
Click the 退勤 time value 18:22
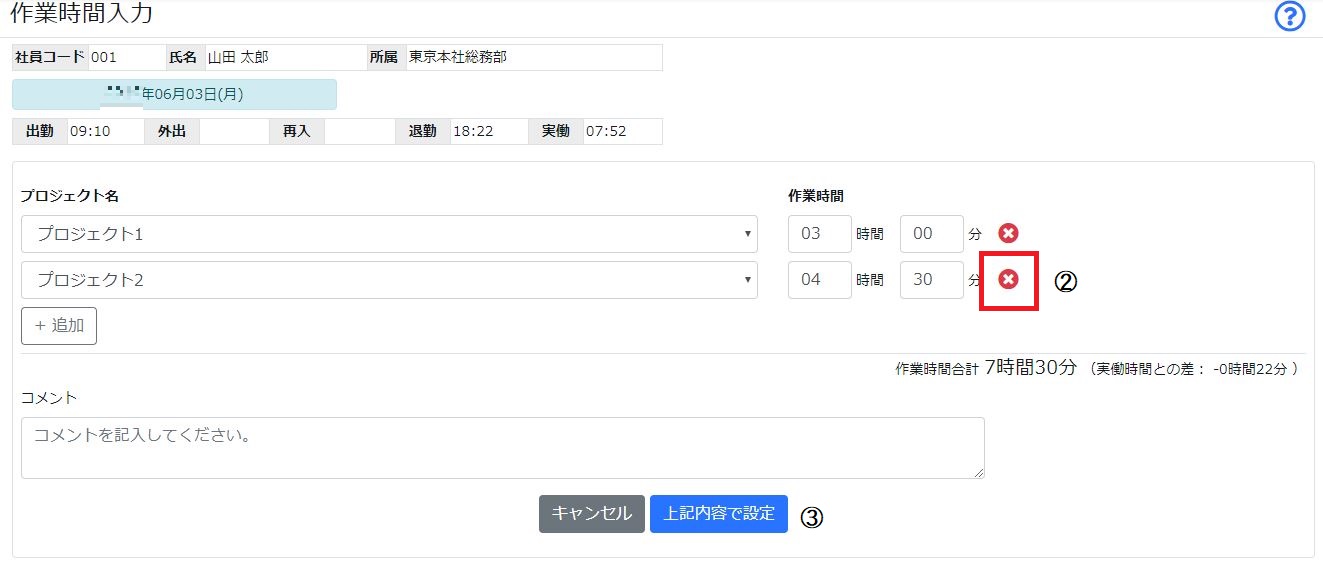(x=489, y=131)
